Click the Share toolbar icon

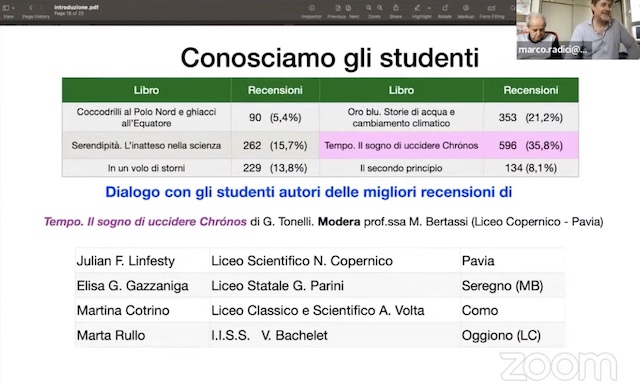(x=396, y=8)
